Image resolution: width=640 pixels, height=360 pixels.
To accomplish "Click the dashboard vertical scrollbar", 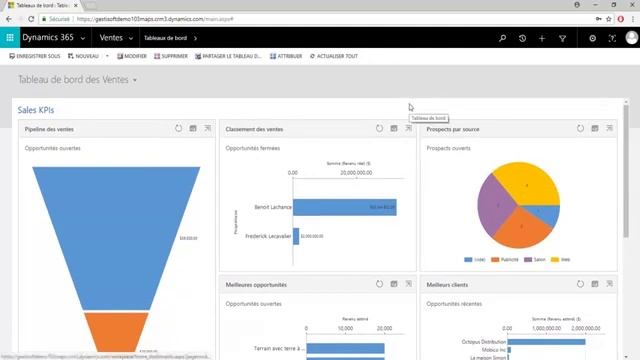I will click(626, 171).
